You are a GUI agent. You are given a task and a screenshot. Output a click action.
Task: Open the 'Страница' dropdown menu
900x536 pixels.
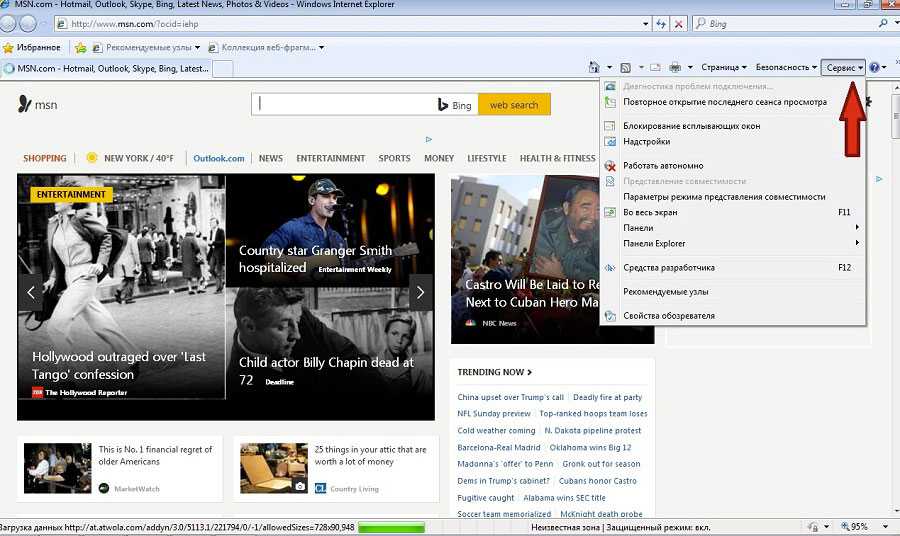coord(724,67)
